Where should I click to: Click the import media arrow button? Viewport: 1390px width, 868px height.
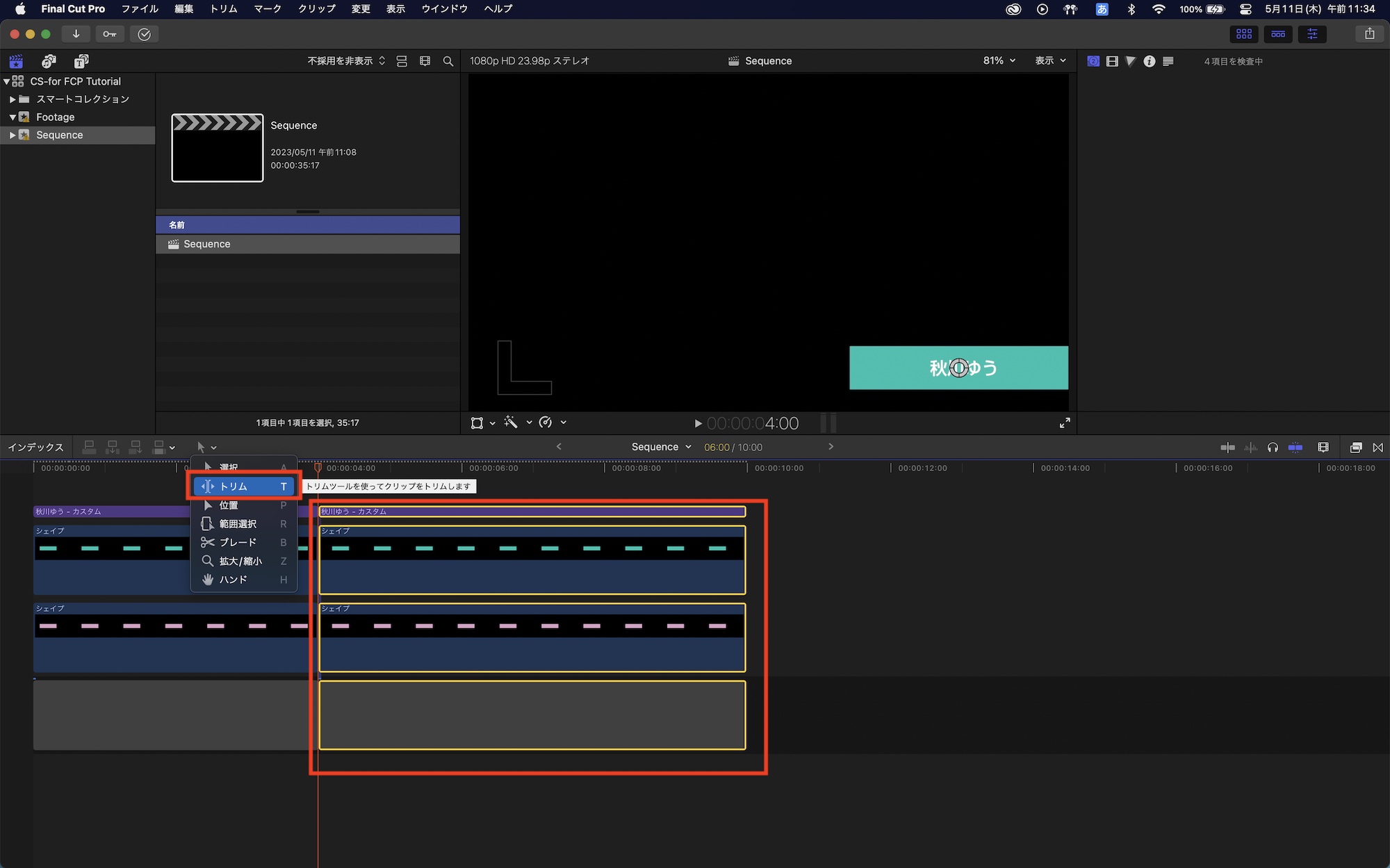tap(76, 34)
